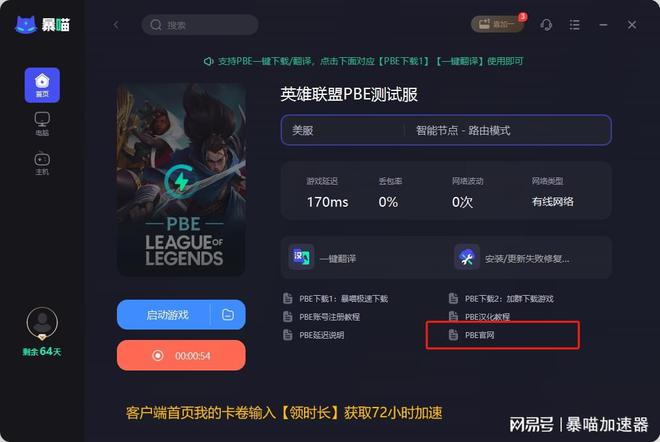The height and width of the screenshot is (442, 660).
Task: Click the one-key translate icon
Action: pyautogui.click(x=301, y=257)
